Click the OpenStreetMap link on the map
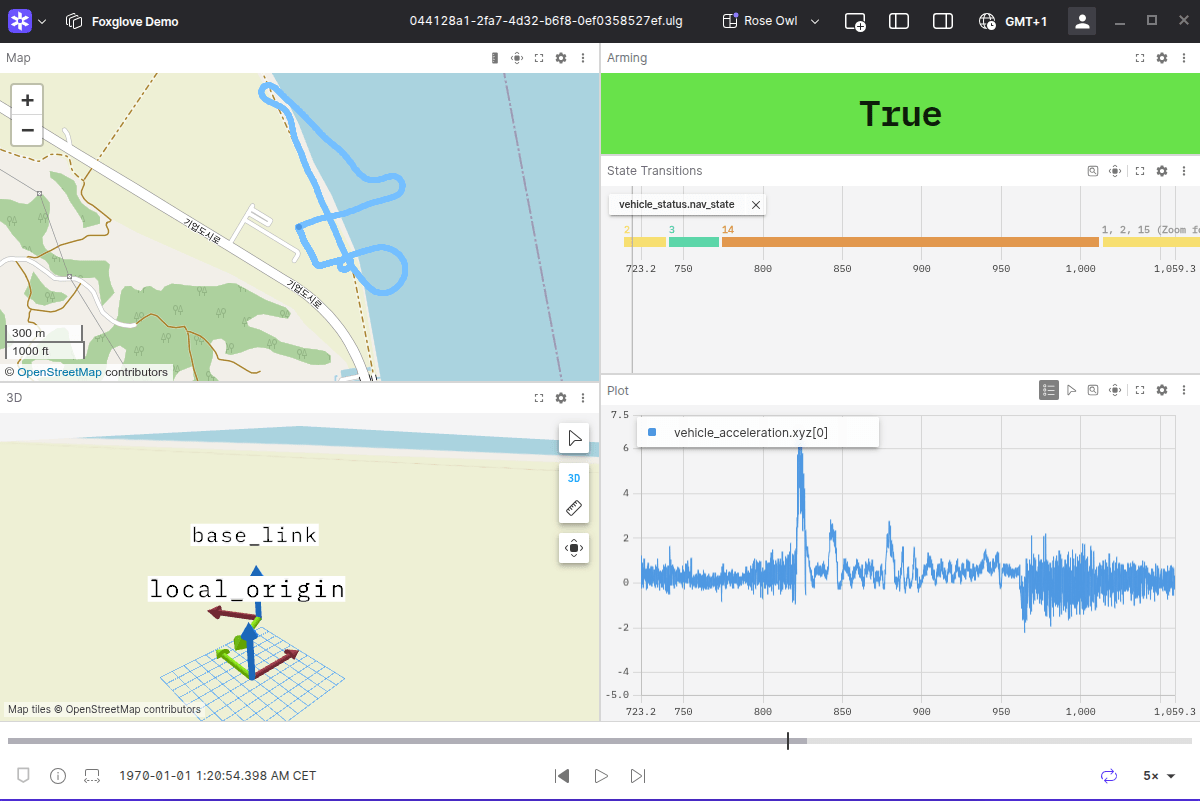Viewport: 1200px width, 801px height. click(59, 372)
